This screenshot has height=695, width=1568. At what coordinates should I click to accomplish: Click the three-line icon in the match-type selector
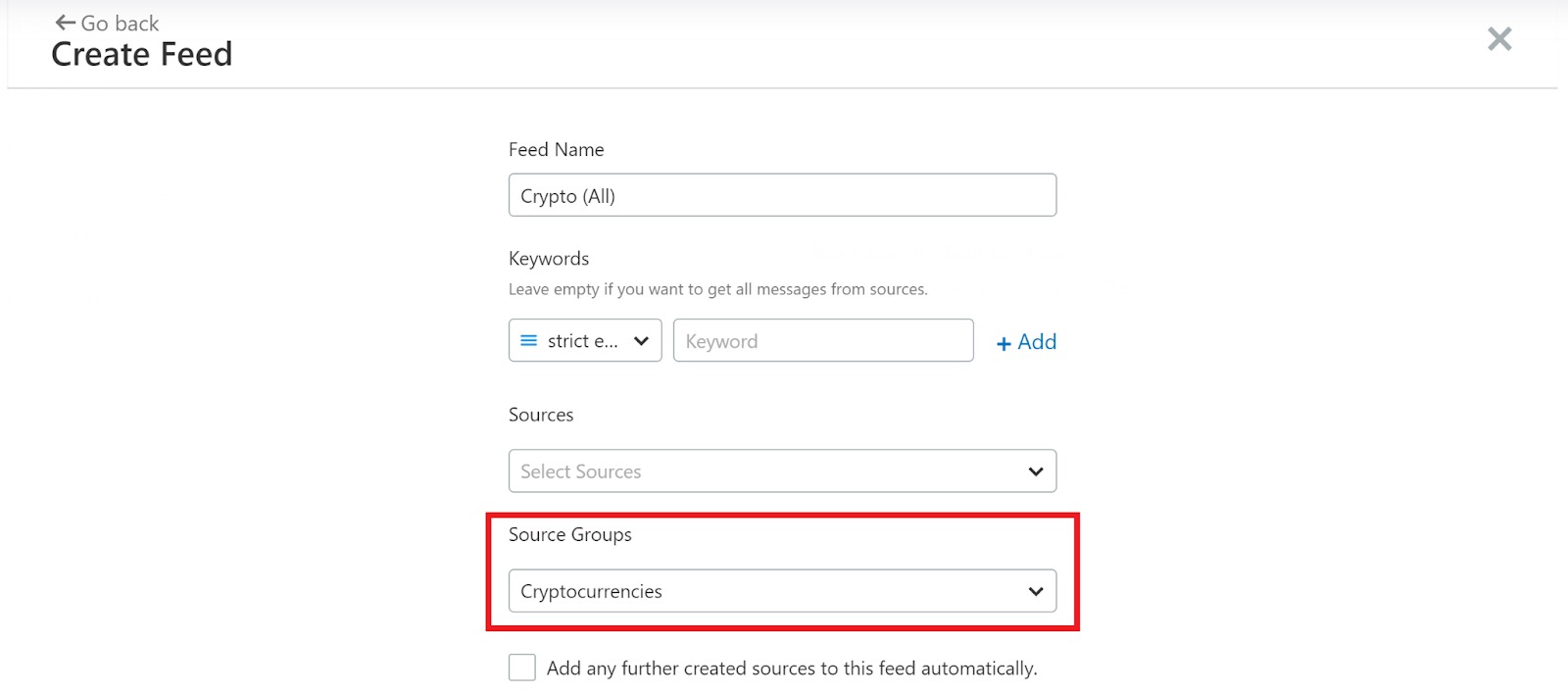point(528,341)
